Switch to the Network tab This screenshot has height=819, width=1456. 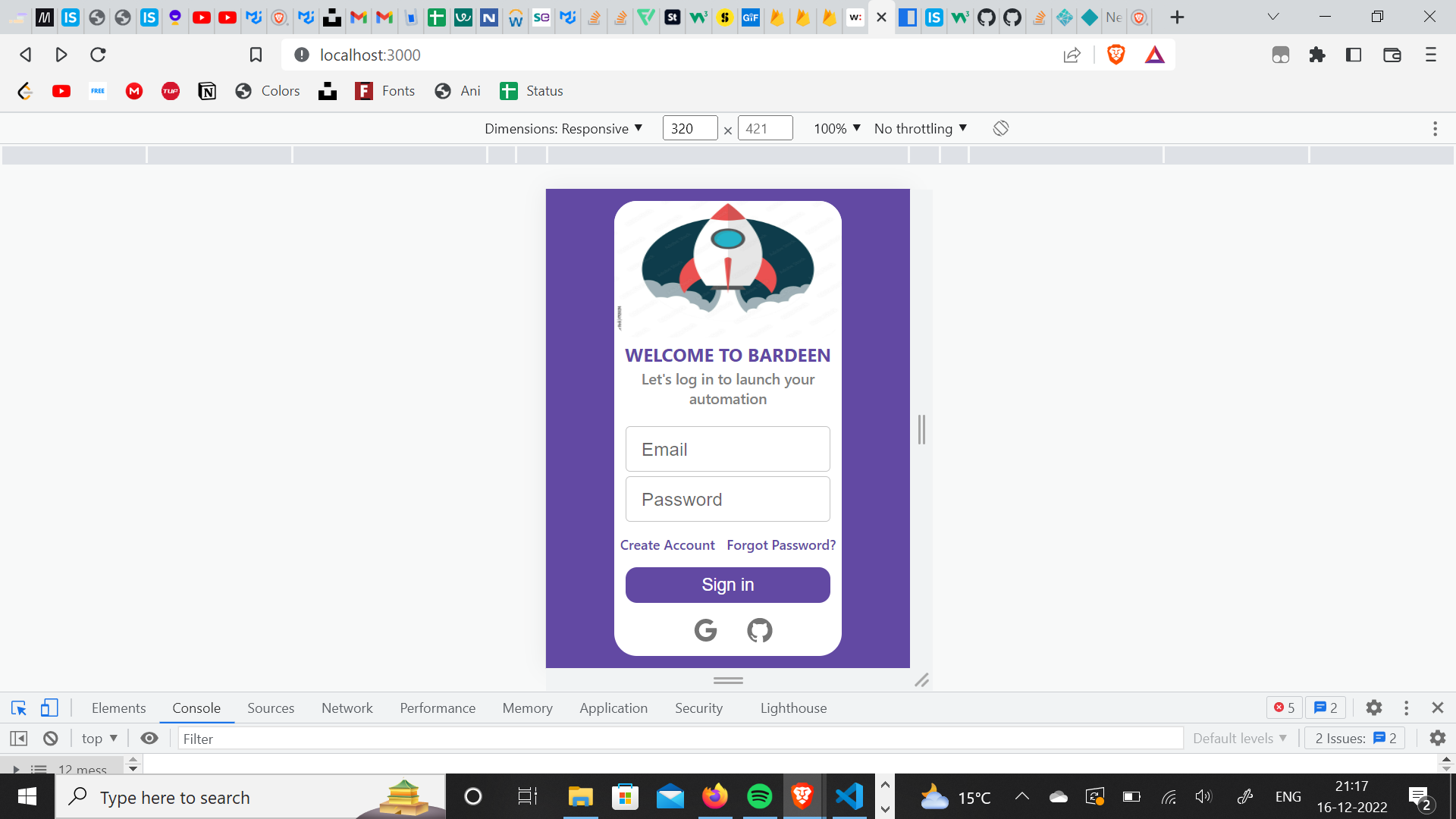coord(347,708)
